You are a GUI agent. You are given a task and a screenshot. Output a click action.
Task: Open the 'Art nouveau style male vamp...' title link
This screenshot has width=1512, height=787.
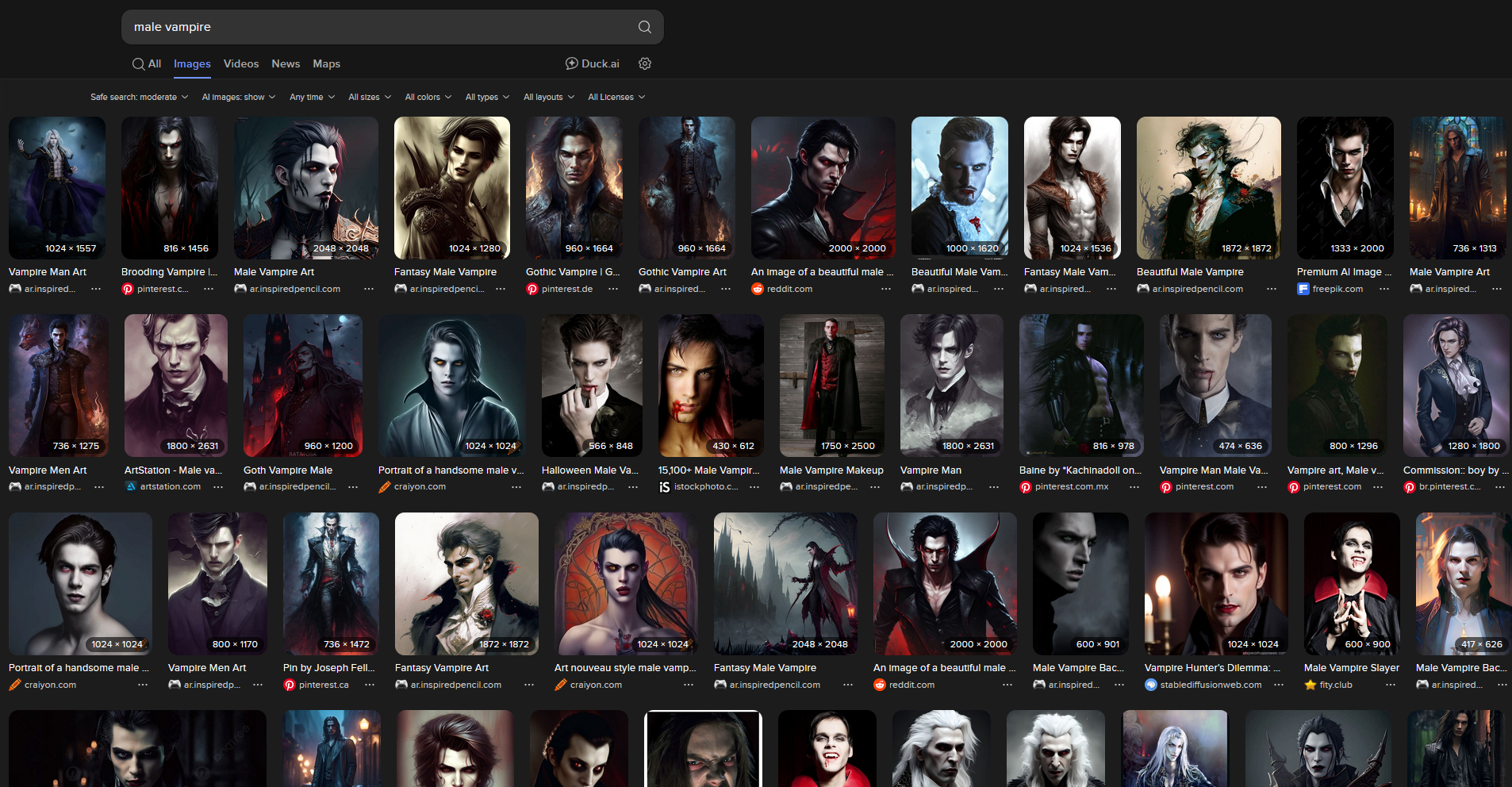pyautogui.click(x=625, y=667)
